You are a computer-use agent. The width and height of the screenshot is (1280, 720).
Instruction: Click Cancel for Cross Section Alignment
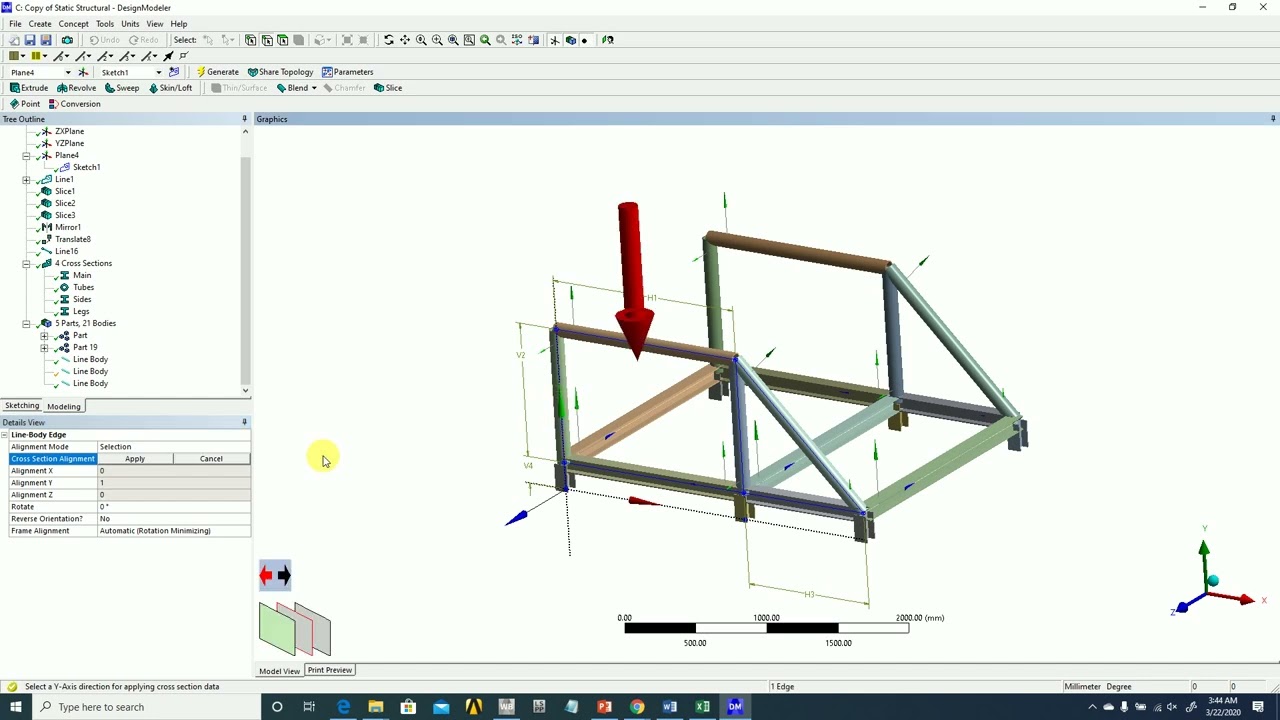point(211,459)
